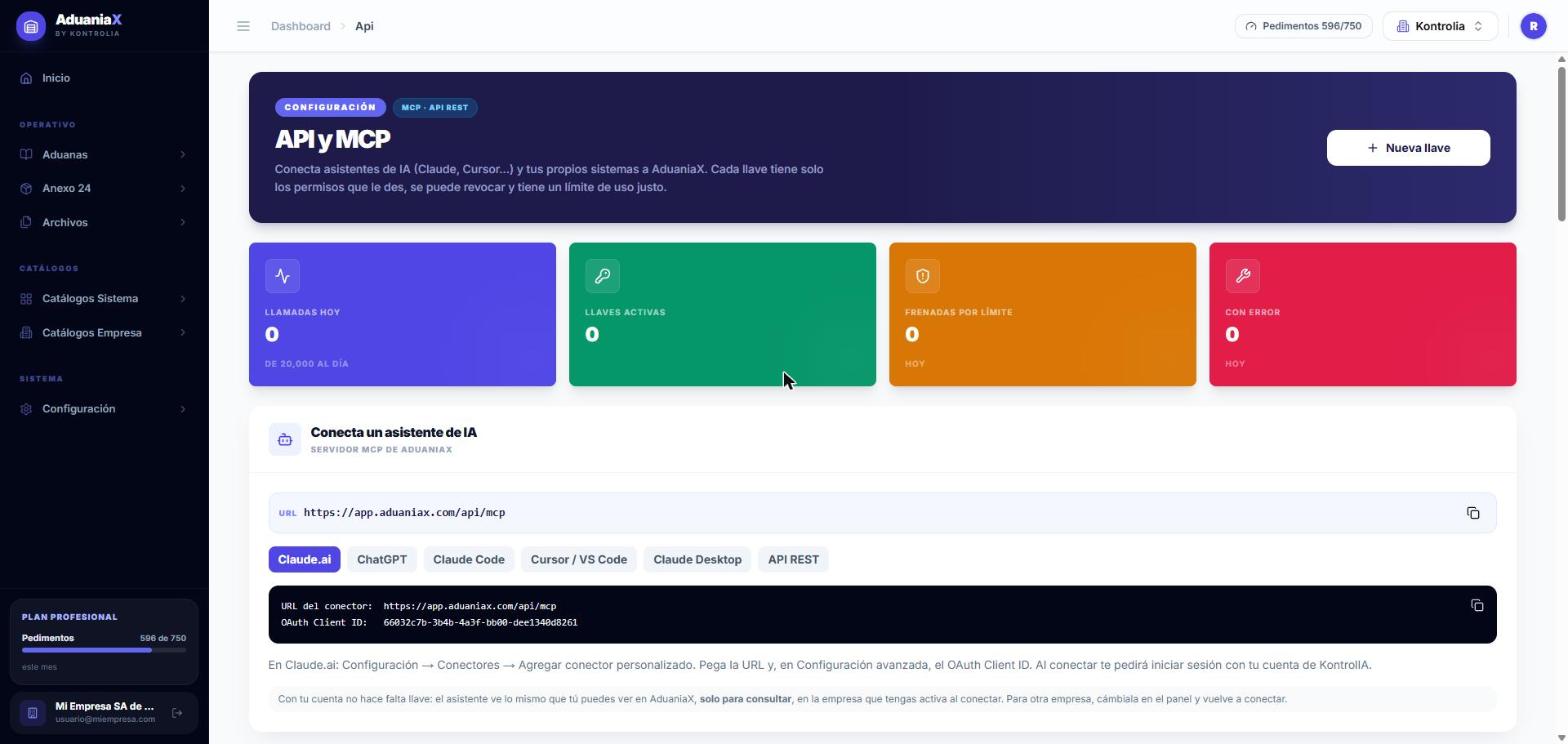Viewport: 1568px width, 744px height.
Task: Copy the connector code block
Action: pos(1477,605)
